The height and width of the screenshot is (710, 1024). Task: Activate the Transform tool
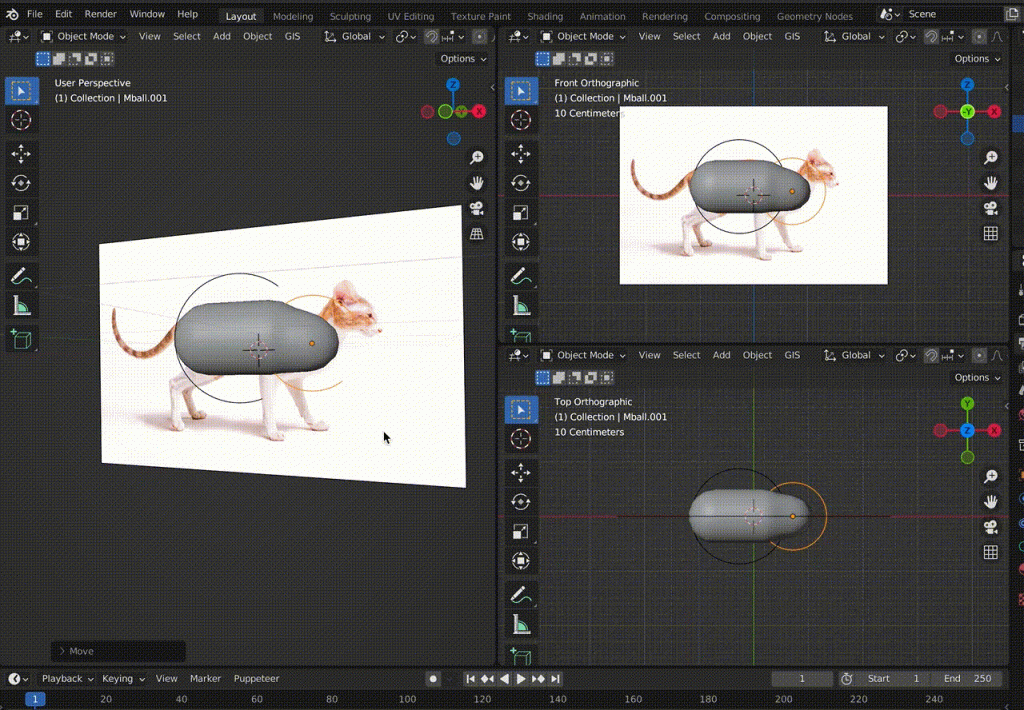[x=21, y=241]
